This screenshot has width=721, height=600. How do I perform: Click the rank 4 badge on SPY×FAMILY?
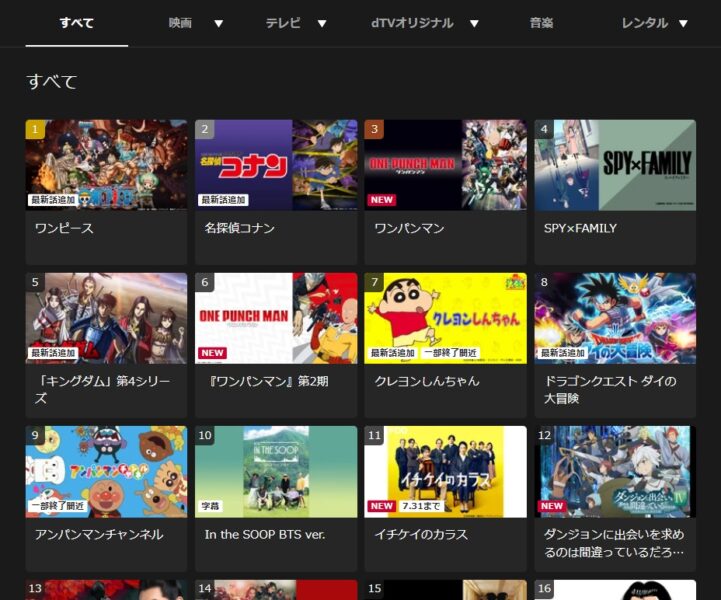[x=544, y=129]
